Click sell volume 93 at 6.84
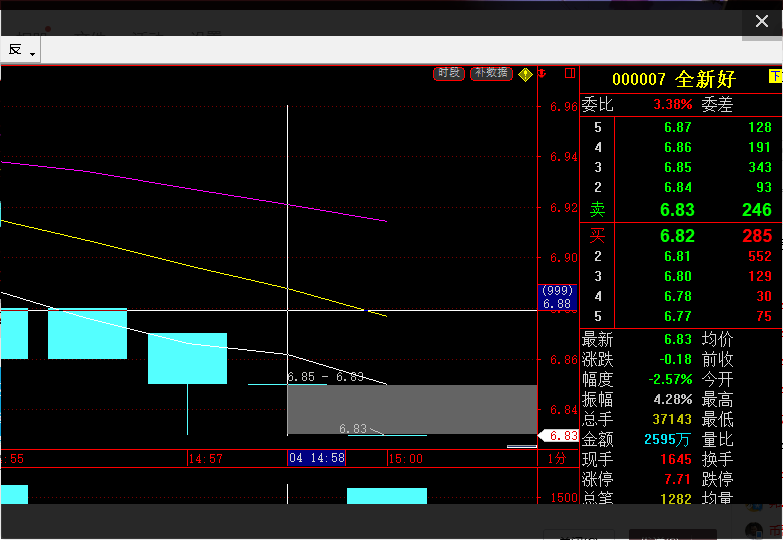 tap(764, 187)
